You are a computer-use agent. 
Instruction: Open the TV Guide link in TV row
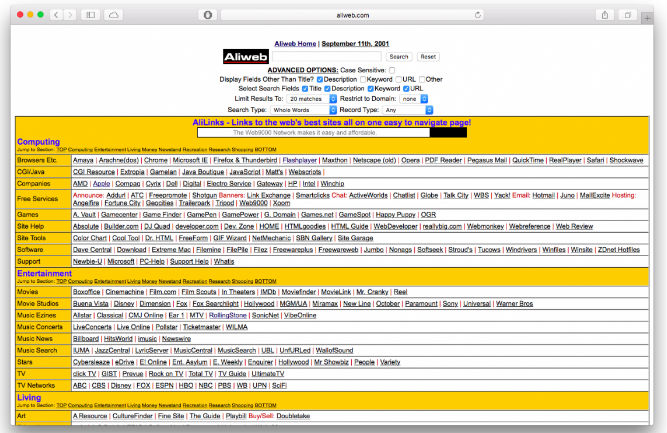coord(232,374)
